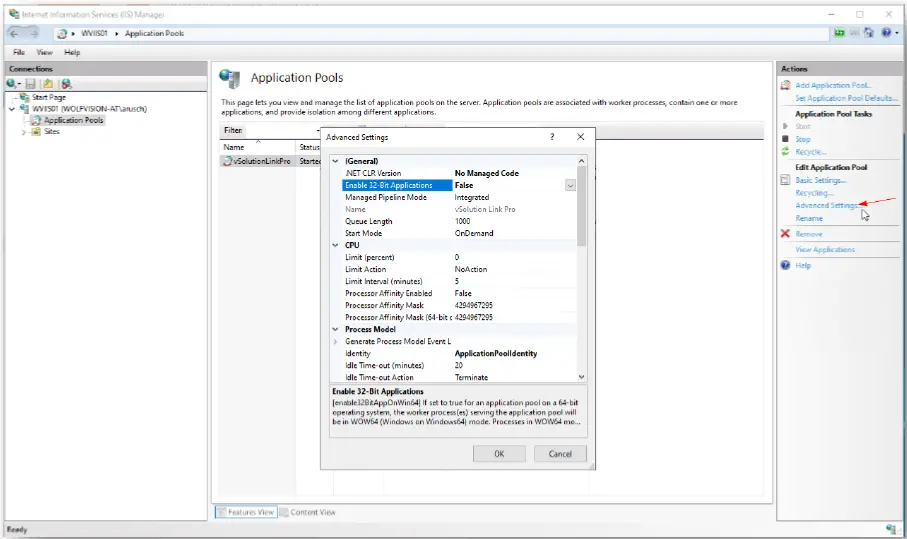The image size is (907, 539).
Task: Click the Basic Settings icon
Action: 786,180
